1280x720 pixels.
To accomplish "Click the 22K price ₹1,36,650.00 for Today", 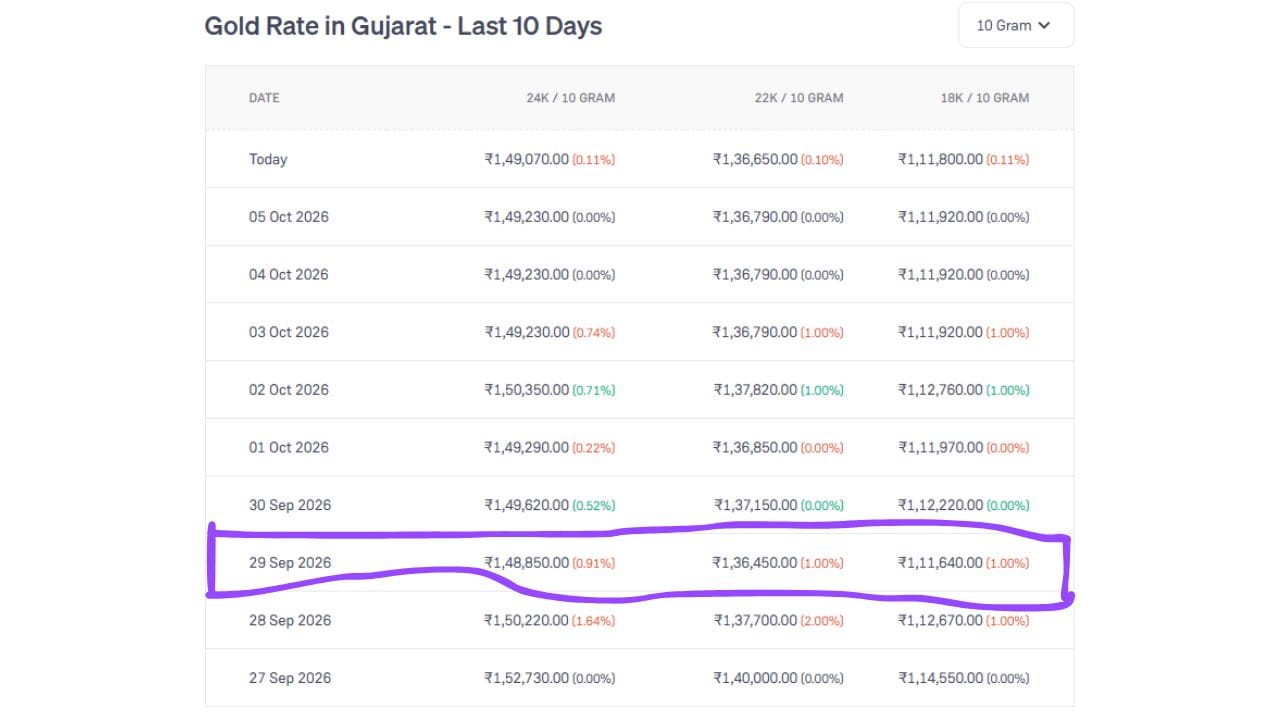I will click(x=755, y=159).
